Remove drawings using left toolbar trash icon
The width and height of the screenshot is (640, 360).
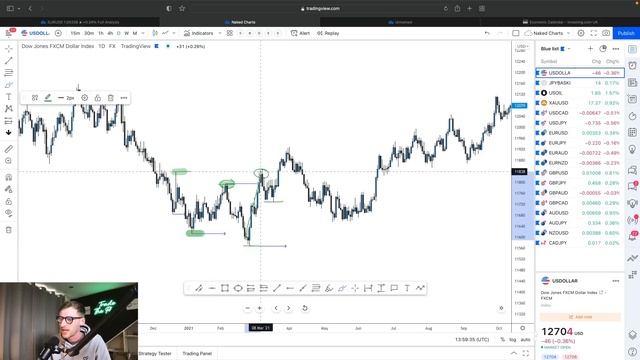point(9,230)
